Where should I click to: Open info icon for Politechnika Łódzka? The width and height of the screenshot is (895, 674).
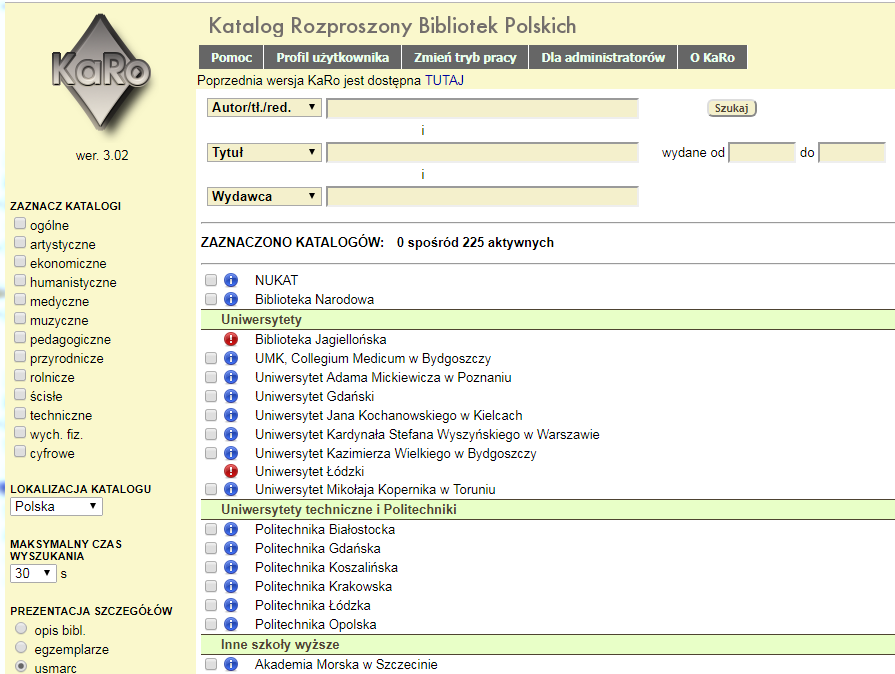[x=231, y=605]
